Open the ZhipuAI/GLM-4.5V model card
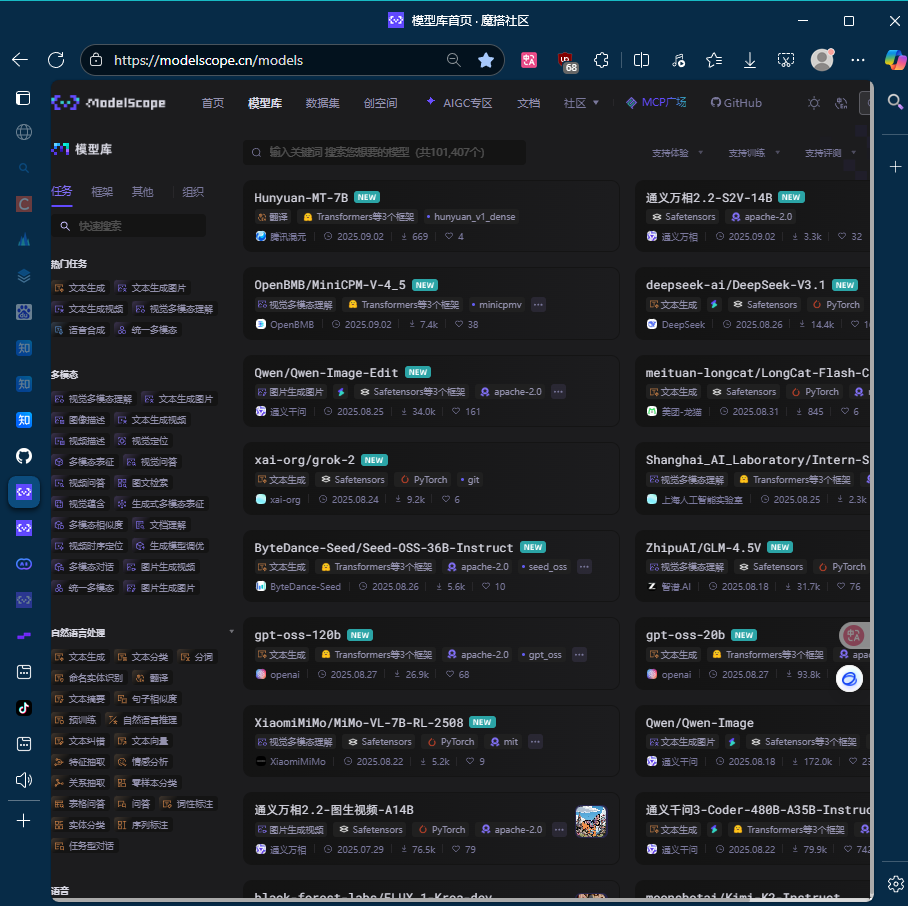Image resolution: width=908 pixels, height=906 pixels. 753,566
